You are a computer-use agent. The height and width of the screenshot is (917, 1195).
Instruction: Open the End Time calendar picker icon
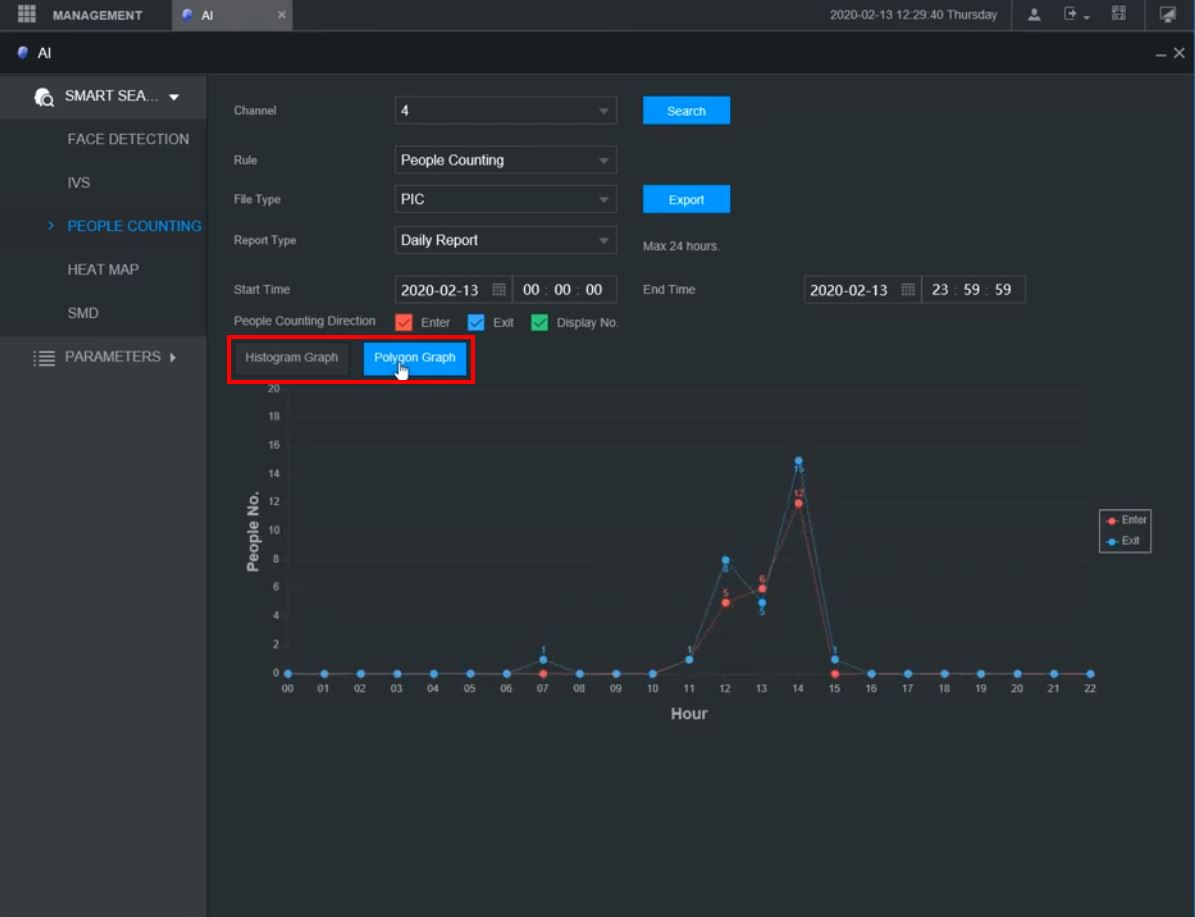pyautogui.click(x=907, y=290)
